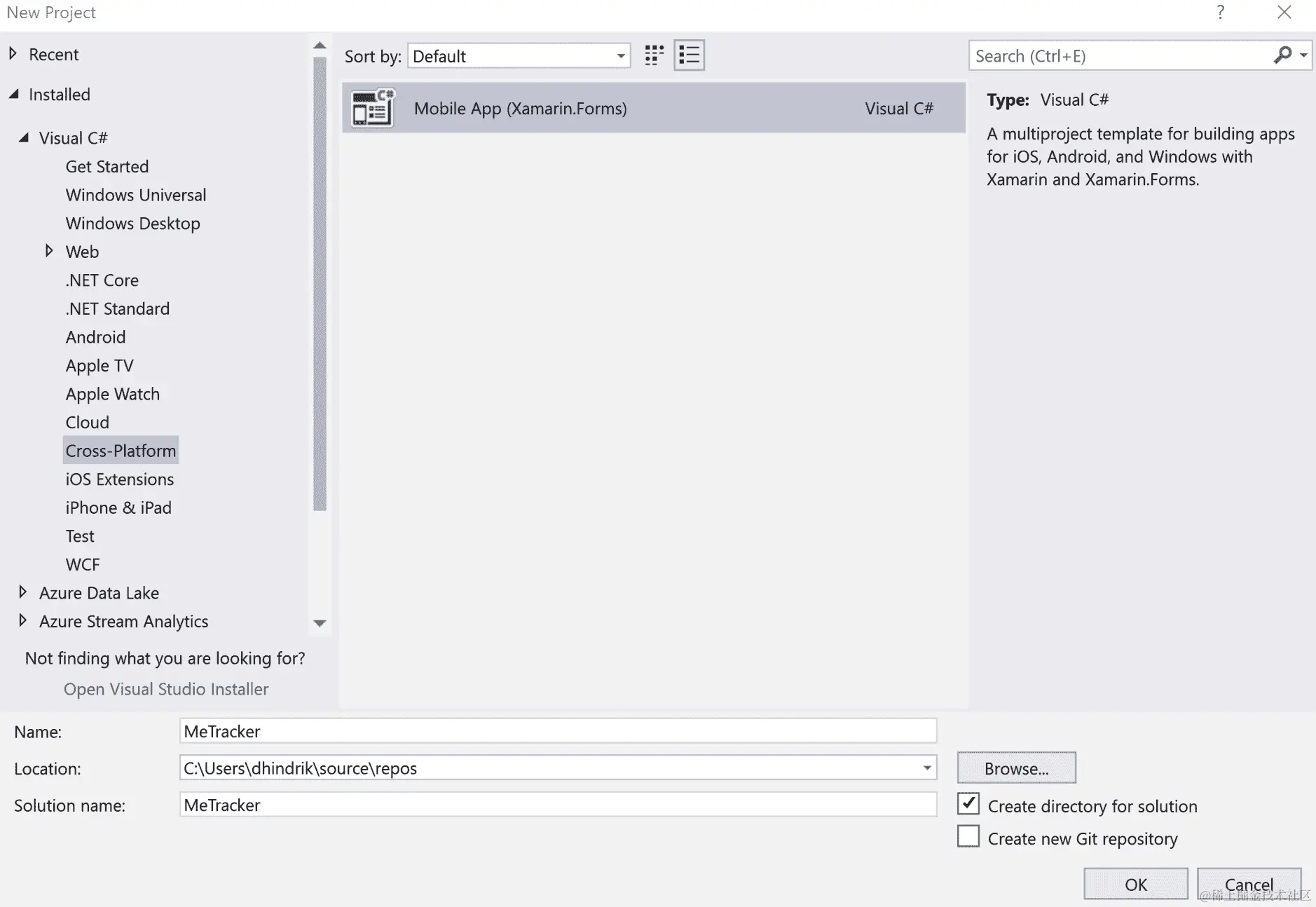Close the New Project dialog
Image resolution: width=1316 pixels, height=907 pixels.
pyautogui.click(x=1284, y=13)
